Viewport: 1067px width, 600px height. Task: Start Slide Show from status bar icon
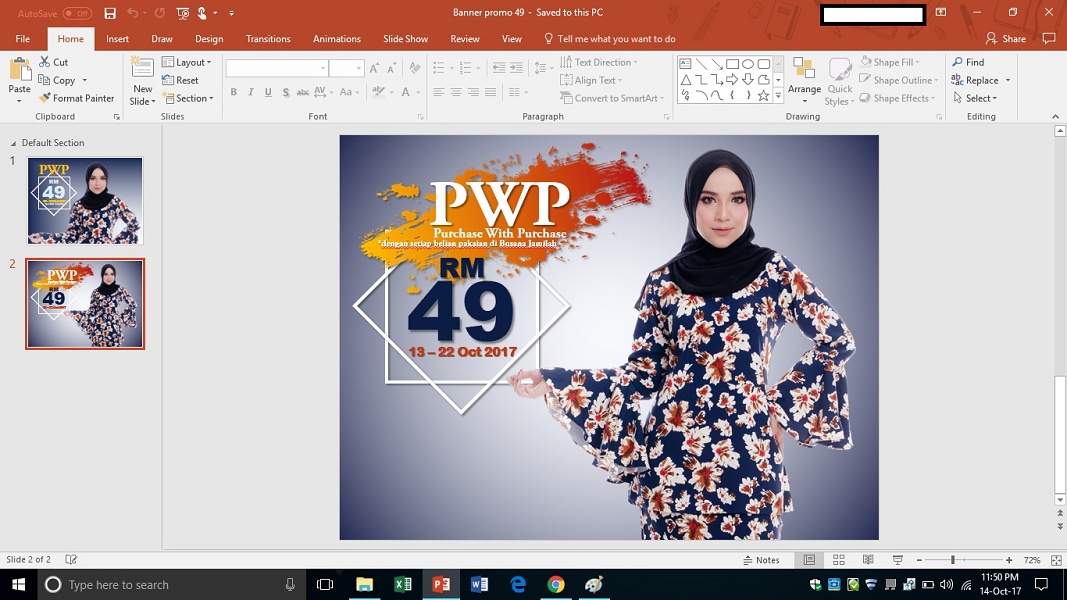click(x=898, y=560)
